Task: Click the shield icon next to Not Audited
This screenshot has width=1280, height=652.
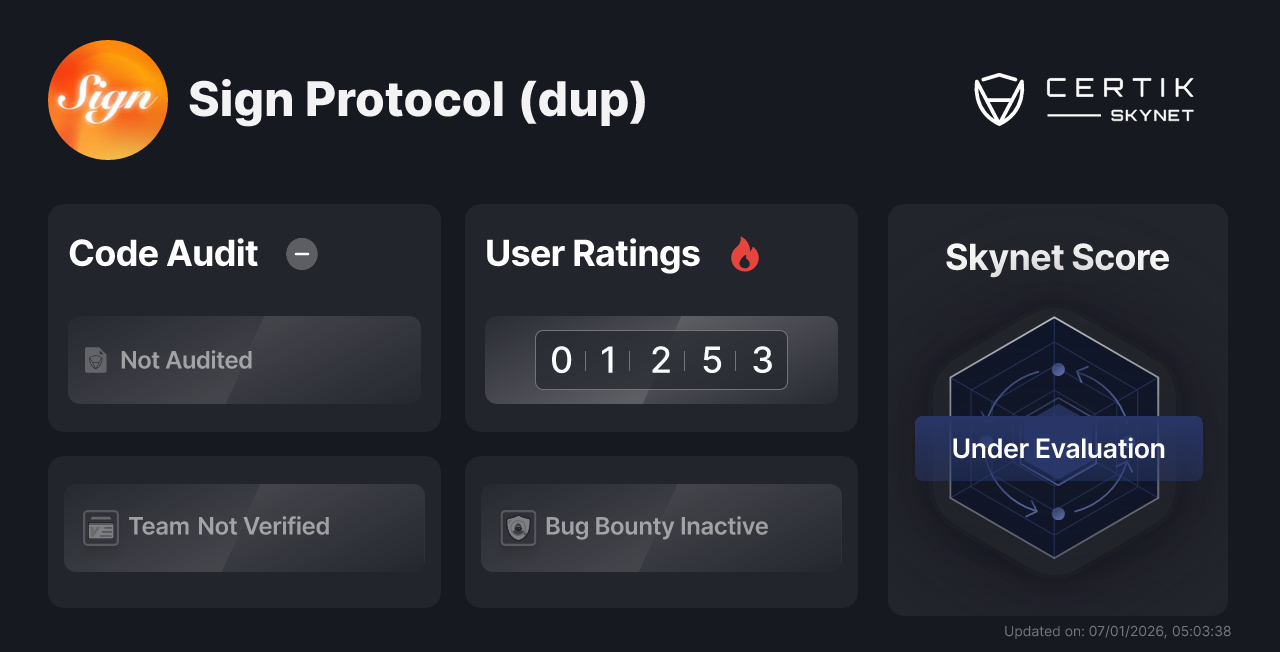Action: click(x=95, y=360)
